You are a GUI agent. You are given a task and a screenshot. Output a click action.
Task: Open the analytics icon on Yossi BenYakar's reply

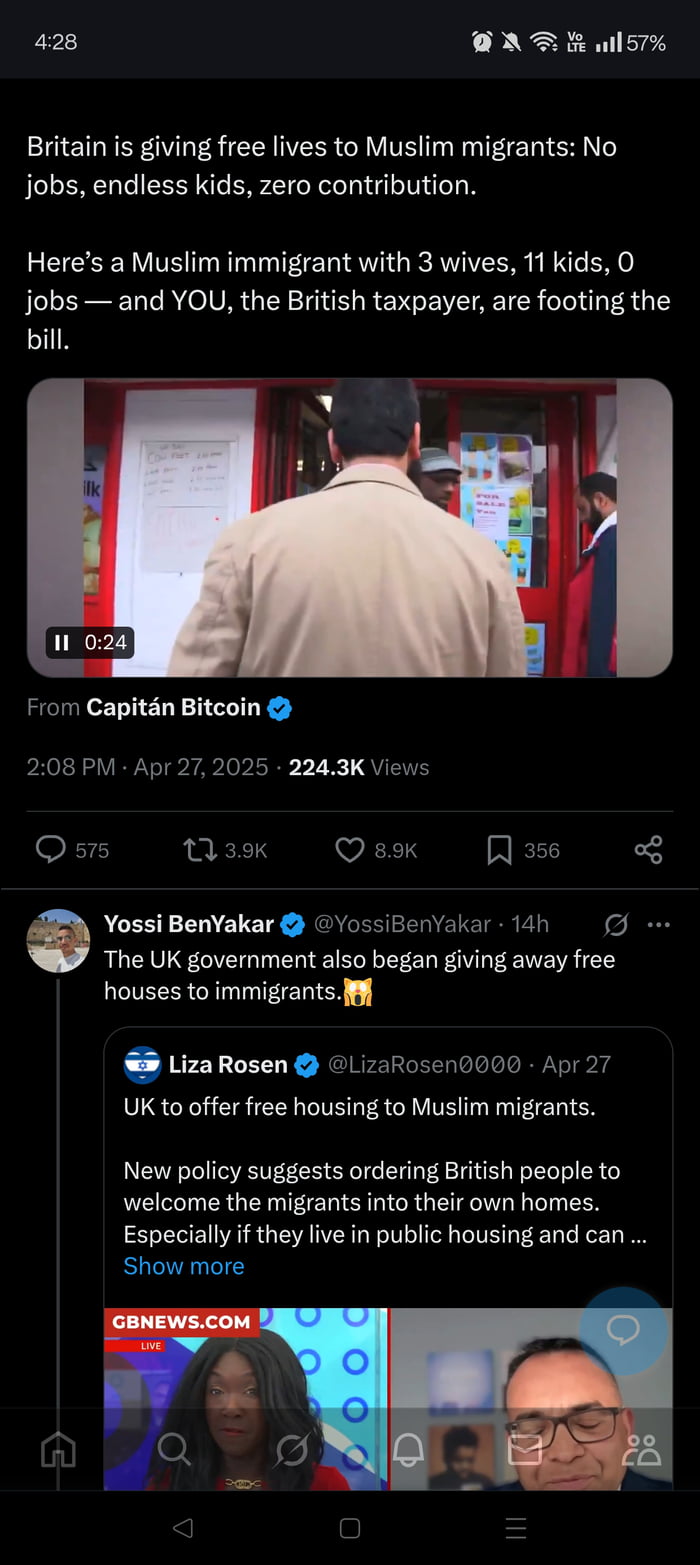pyautogui.click(x=615, y=925)
